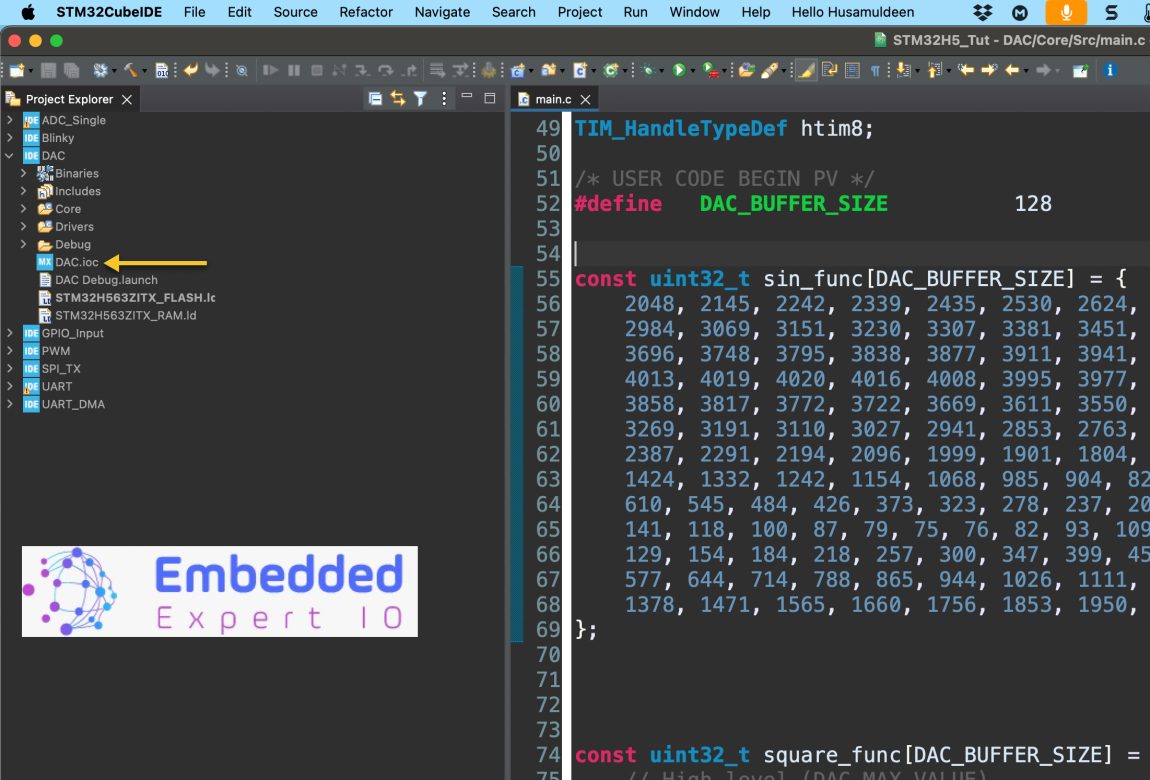
Task: Open the Refactor menu
Action: 366,12
